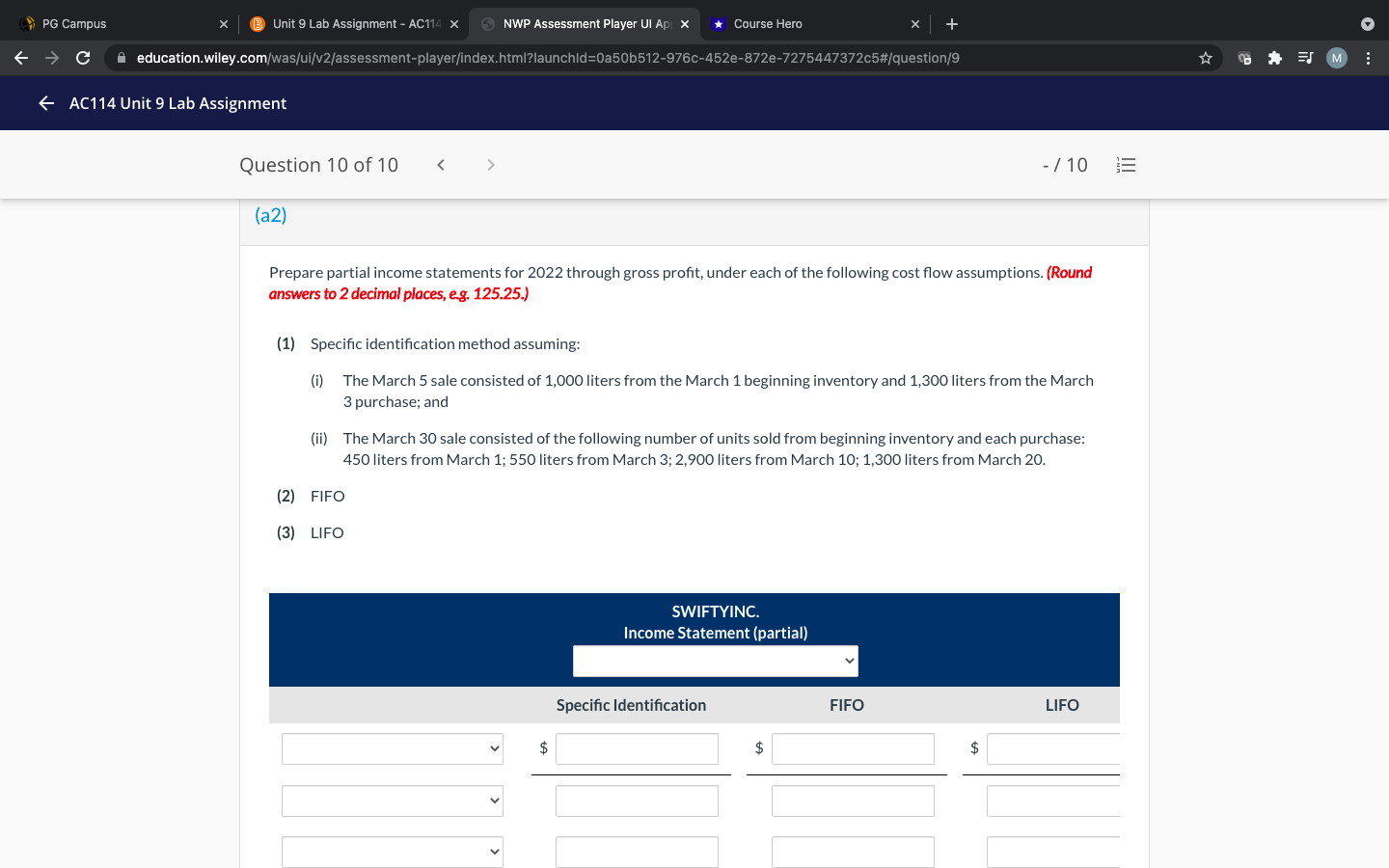The width and height of the screenshot is (1389, 868).
Task: Open the period dropdown below Income Statement heading
Action: [x=715, y=661]
